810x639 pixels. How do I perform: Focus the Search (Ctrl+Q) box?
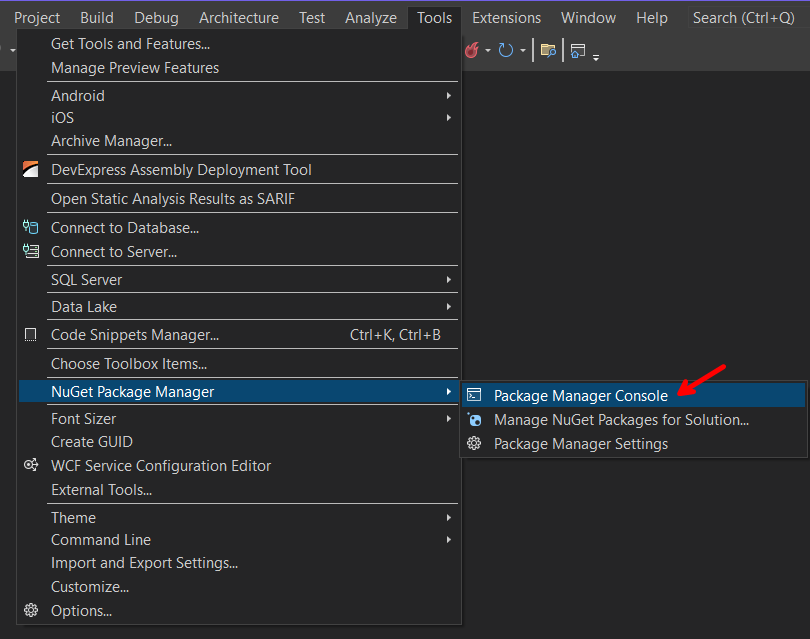coord(747,18)
